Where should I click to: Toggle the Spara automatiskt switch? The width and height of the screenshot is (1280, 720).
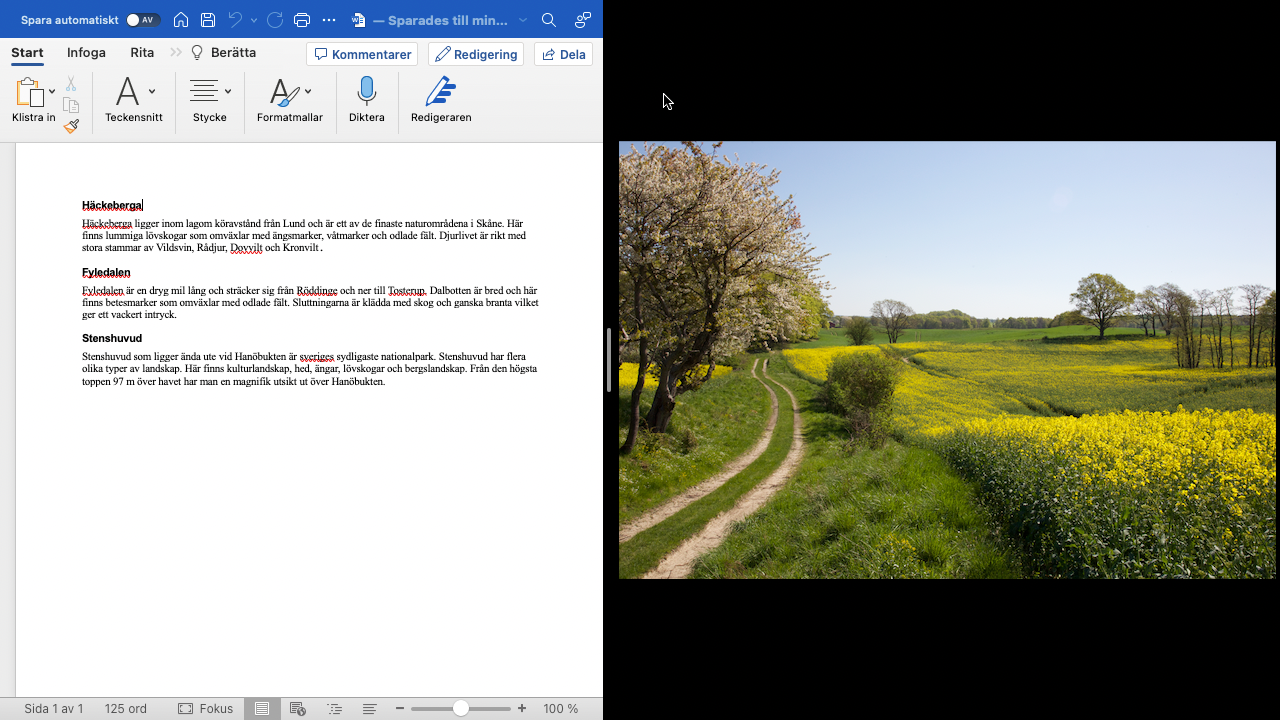(x=143, y=20)
